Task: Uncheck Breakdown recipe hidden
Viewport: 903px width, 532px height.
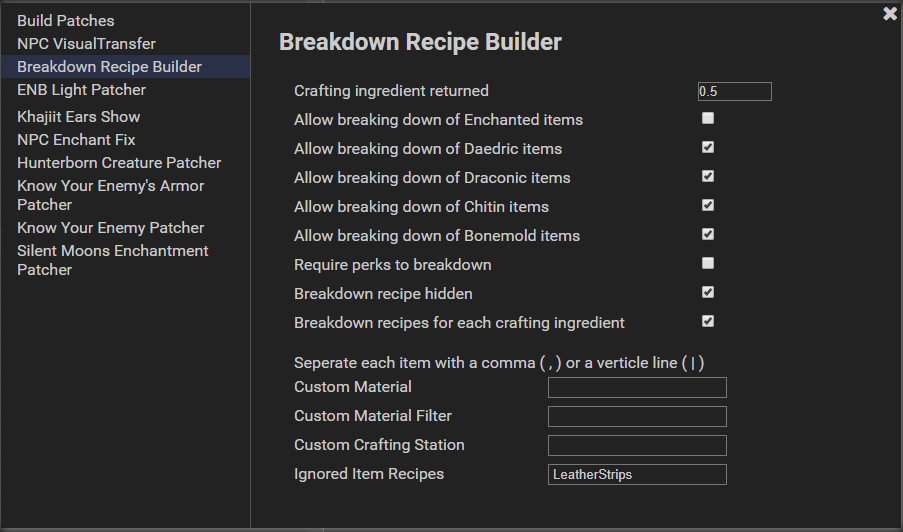Action: (x=708, y=292)
